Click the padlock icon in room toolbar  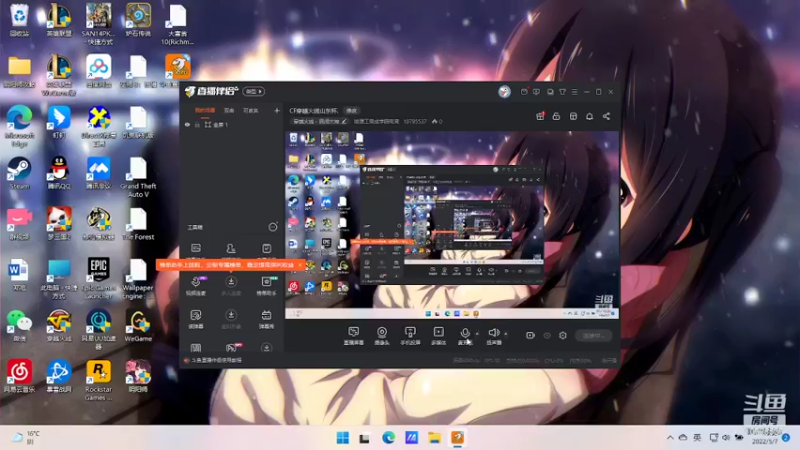click(x=556, y=116)
